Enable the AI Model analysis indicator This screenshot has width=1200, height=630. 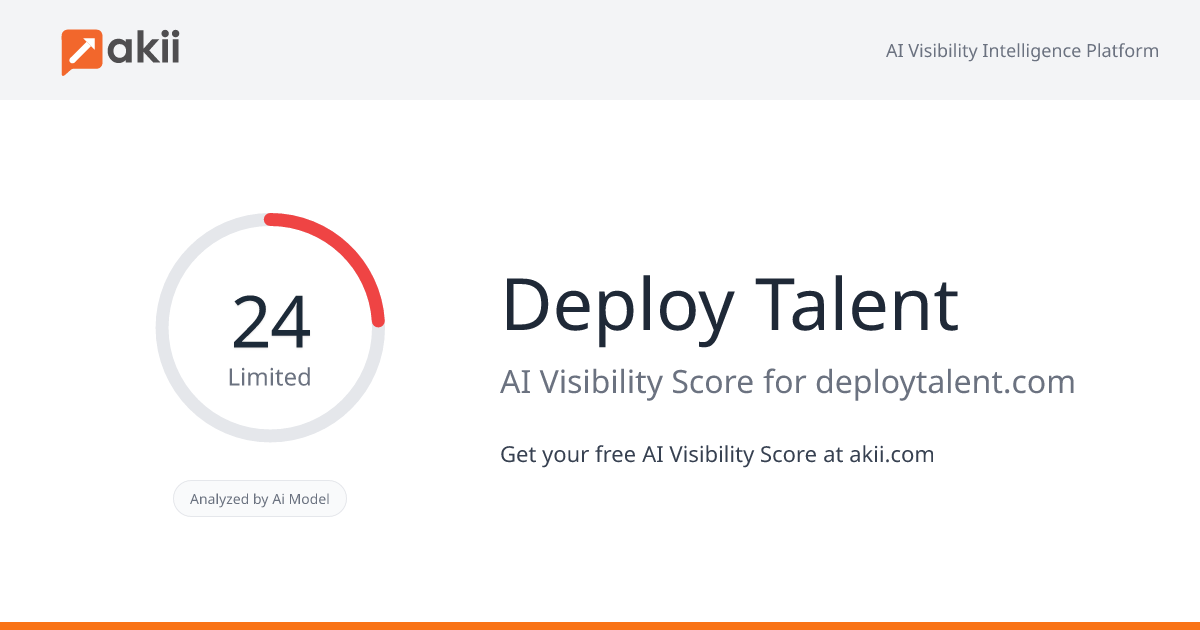pos(259,498)
